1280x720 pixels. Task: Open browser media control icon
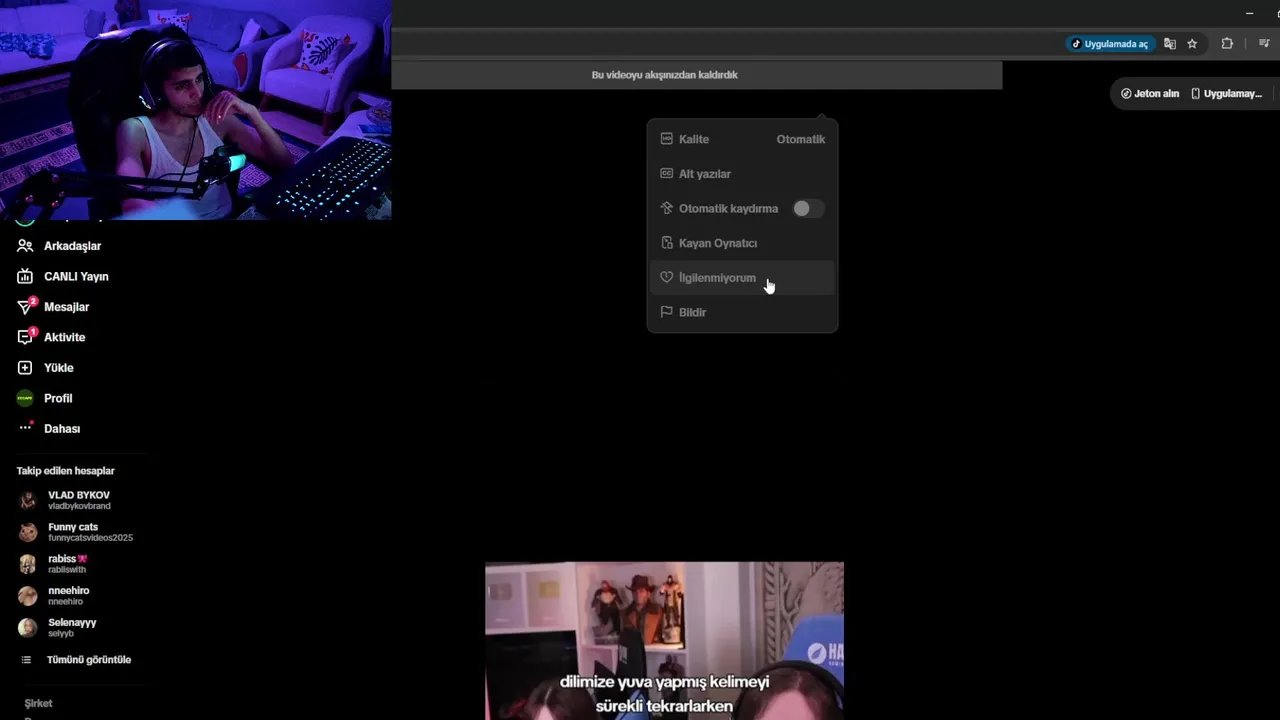(x=1264, y=44)
